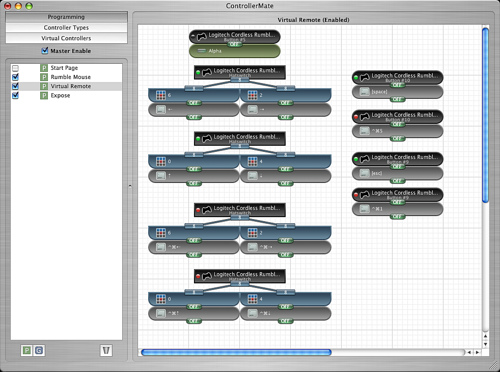Click the gamepad icon on Alpha's controller block
The image size is (500, 372).
click(202, 36)
